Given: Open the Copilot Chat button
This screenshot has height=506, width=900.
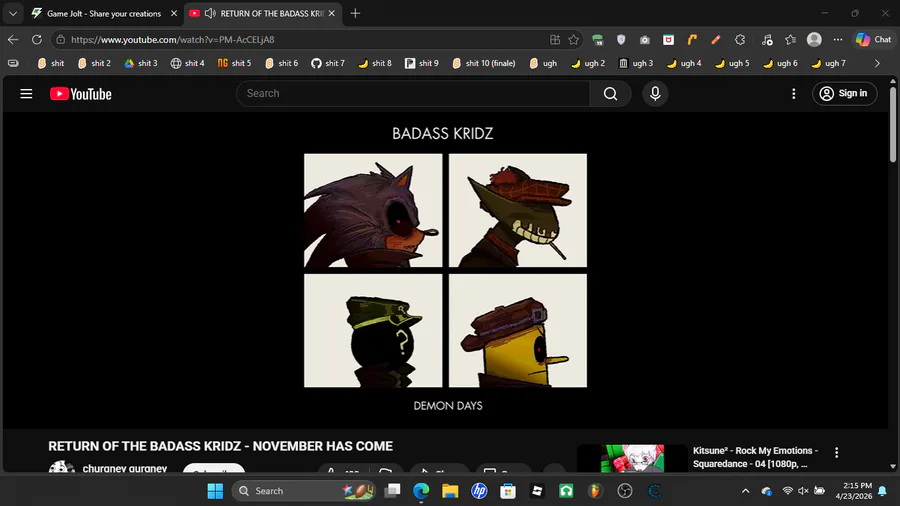Looking at the screenshot, I should (874, 40).
